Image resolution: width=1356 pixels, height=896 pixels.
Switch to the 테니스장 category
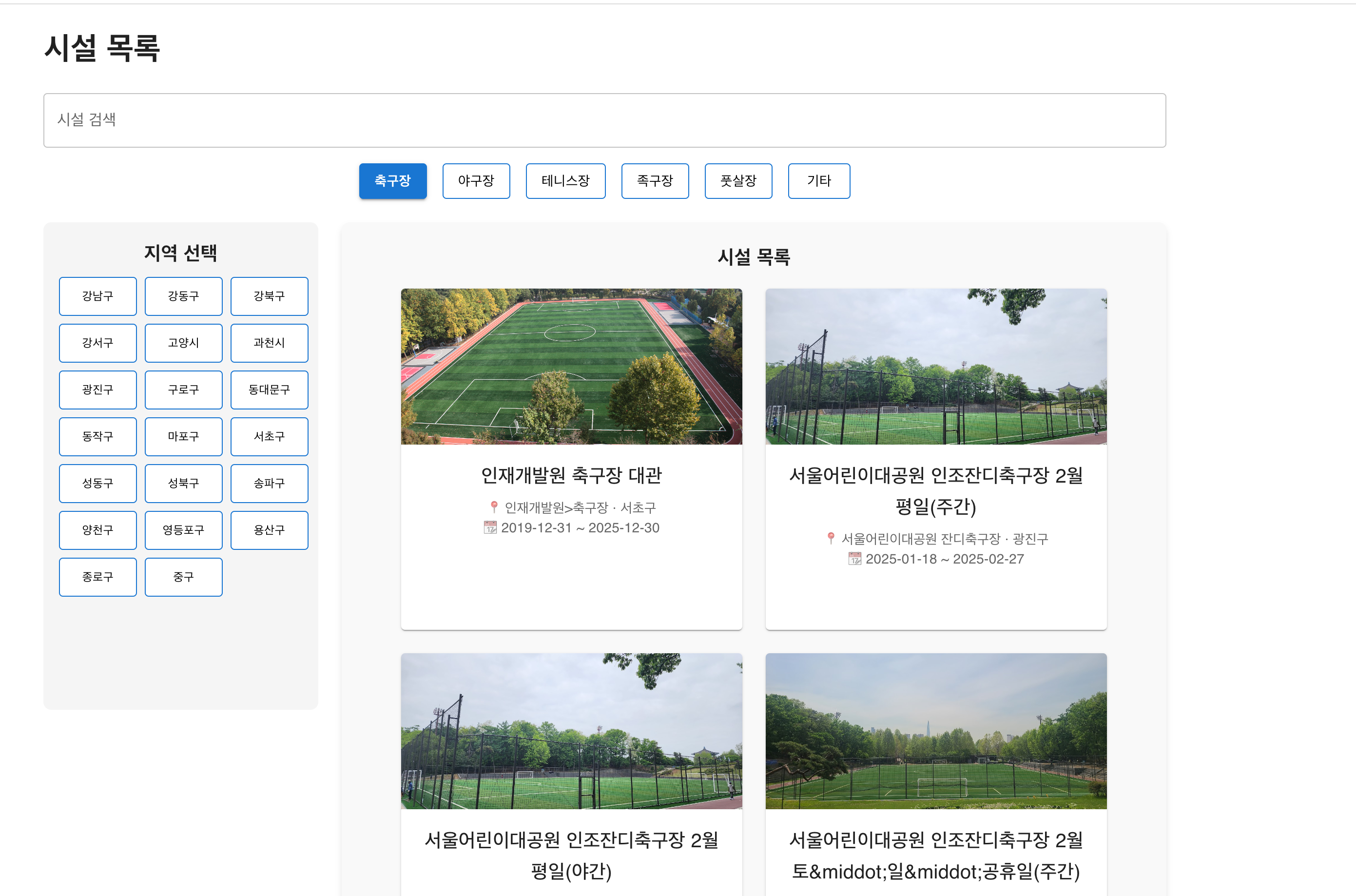(565, 181)
